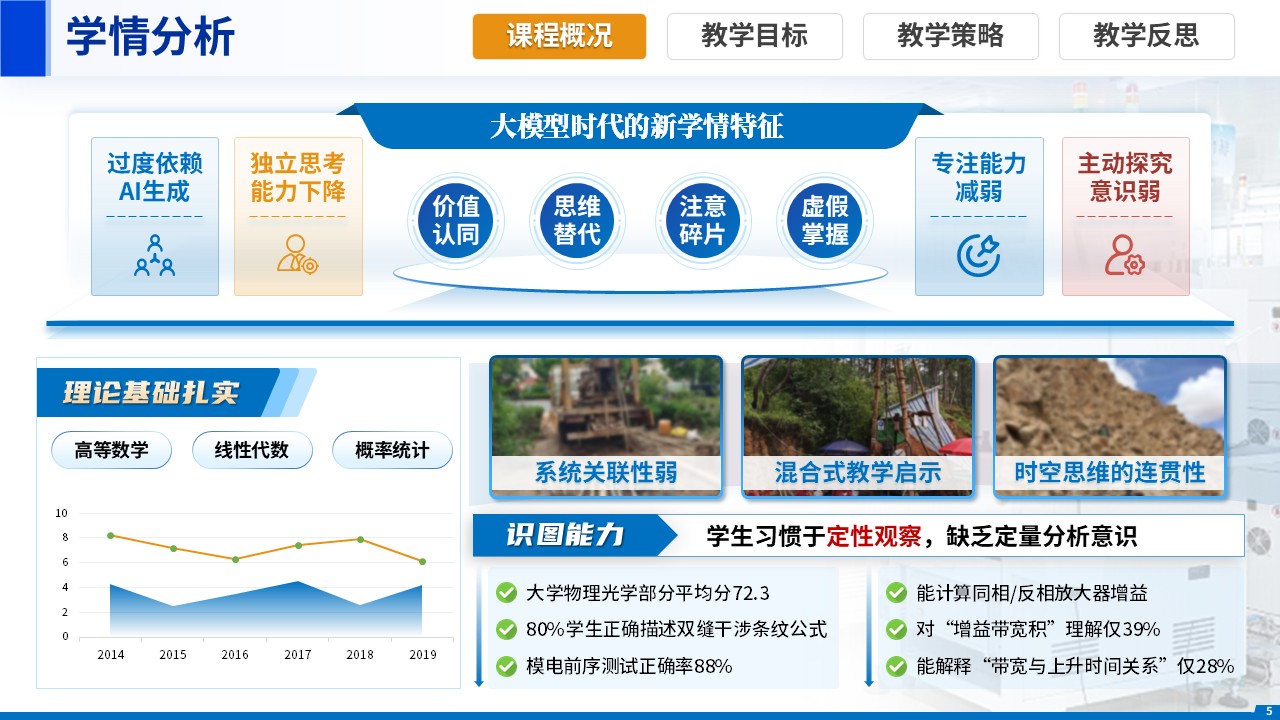Click the 过度依赖AI生成 card title
1280x720 pixels.
(155, 177)
